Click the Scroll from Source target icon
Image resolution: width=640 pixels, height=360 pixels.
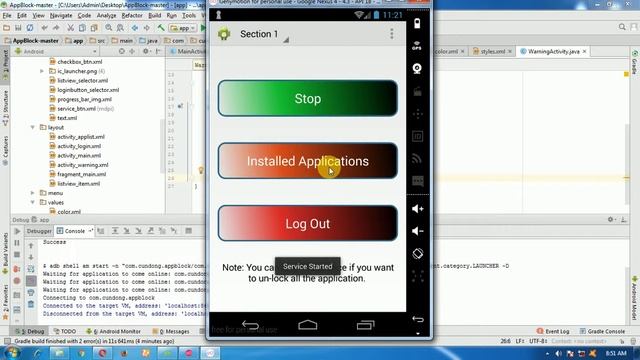point(122,51)
